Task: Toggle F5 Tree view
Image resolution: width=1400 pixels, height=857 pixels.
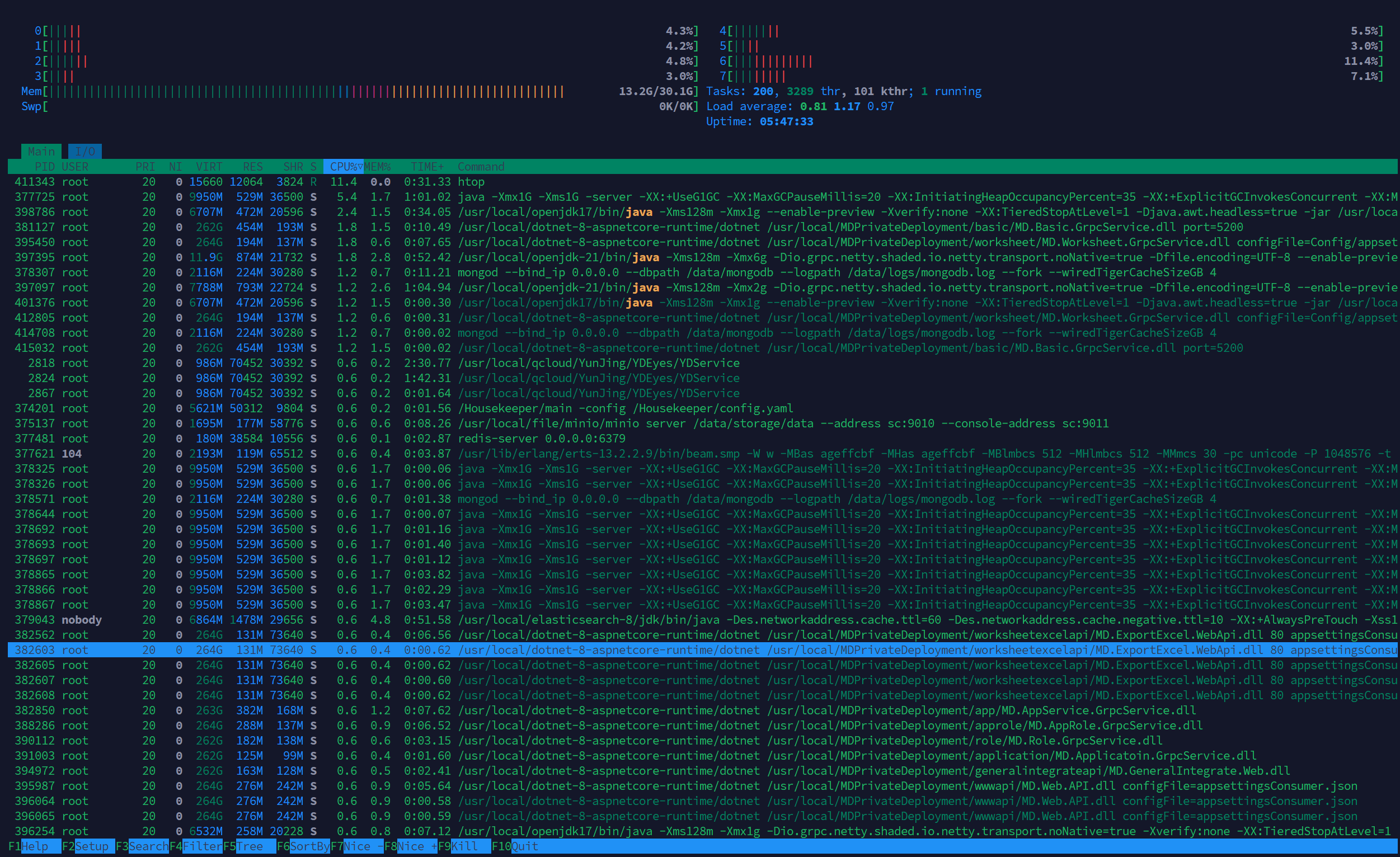Action: (x=250, y=846)
